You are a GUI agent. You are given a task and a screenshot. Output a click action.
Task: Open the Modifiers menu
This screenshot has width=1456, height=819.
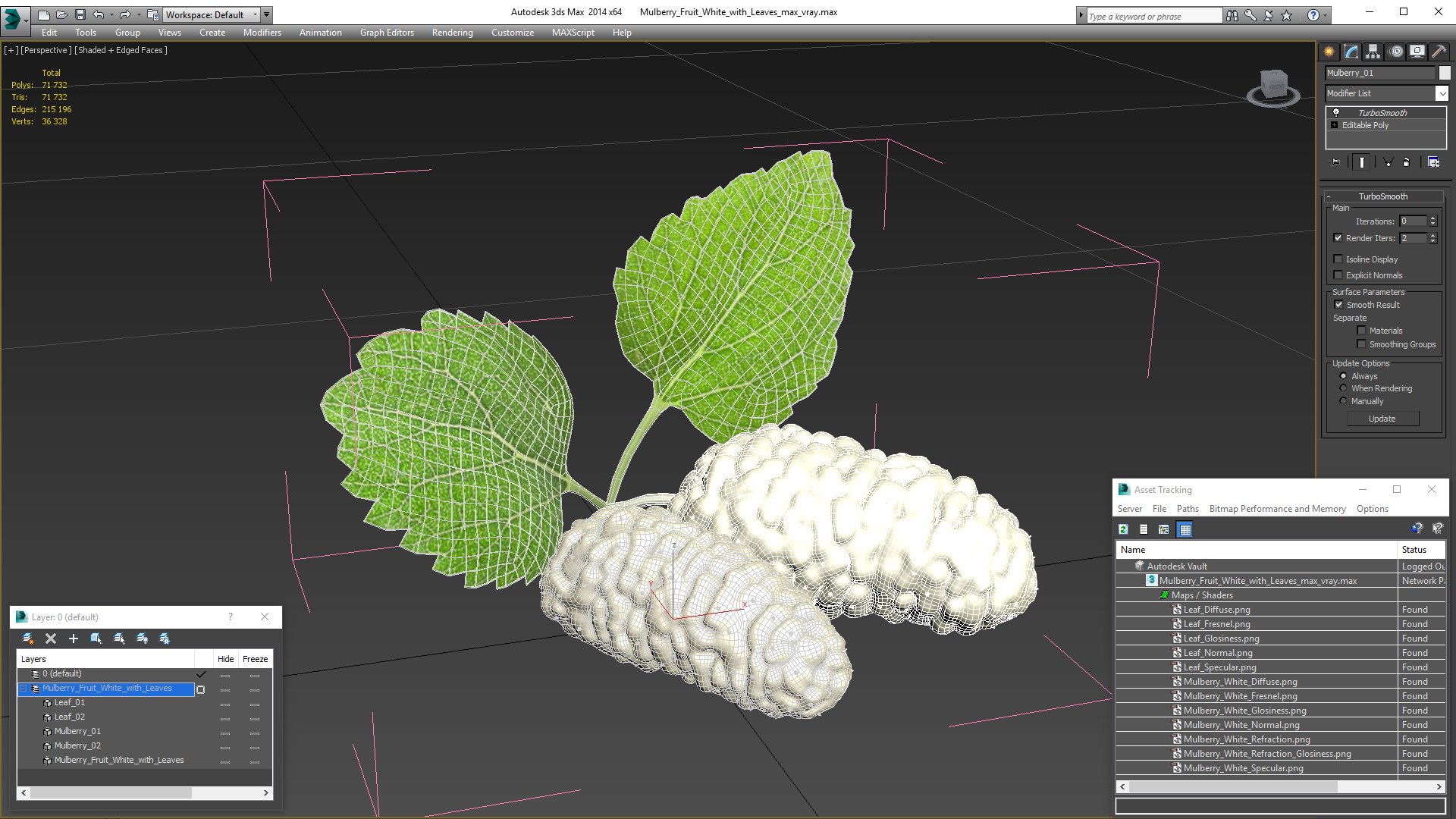(262, 33)
